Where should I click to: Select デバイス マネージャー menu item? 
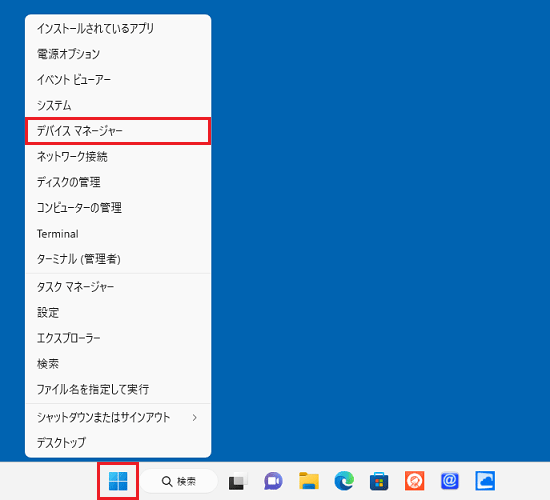pos(118,131)
